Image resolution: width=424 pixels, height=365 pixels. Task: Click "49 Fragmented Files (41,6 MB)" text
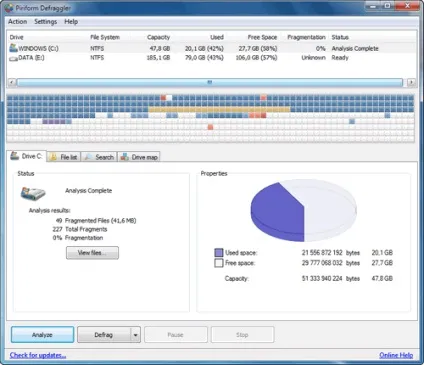(x=96, y=220)
